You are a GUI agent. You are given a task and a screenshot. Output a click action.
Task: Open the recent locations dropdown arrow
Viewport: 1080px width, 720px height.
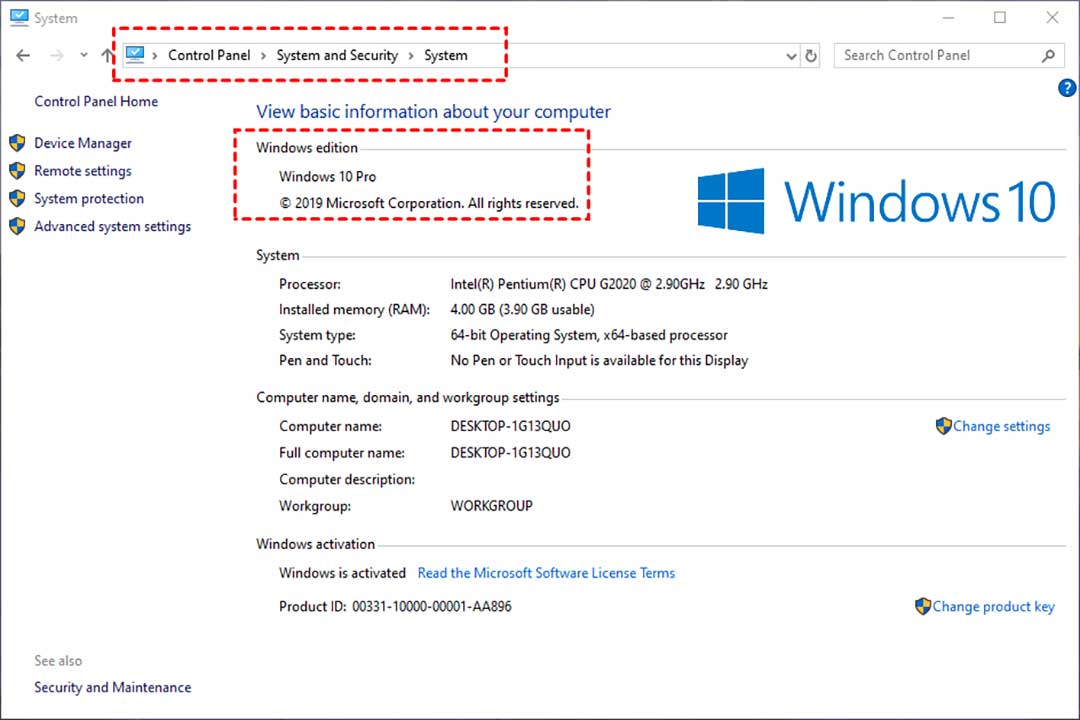[x=83, y=55]
